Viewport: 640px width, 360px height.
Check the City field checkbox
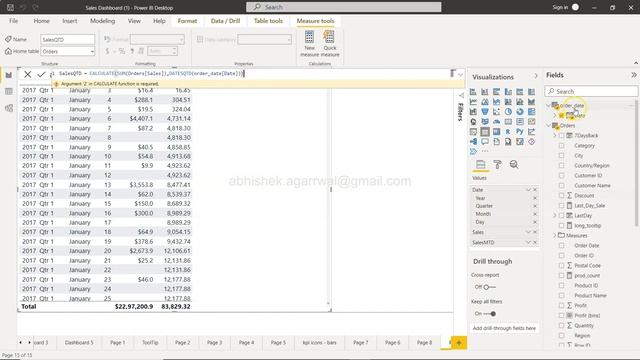(x=562, y=156)
